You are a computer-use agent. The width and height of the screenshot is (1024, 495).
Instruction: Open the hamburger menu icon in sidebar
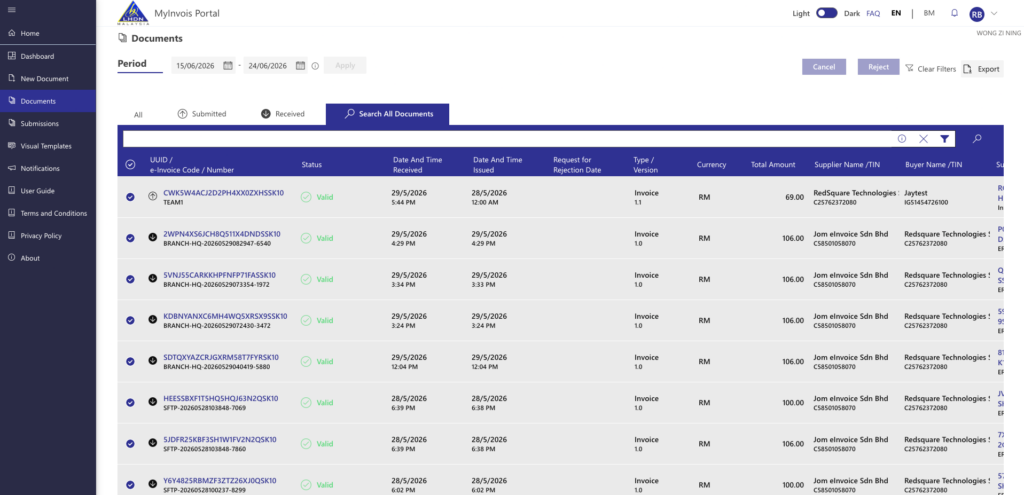point(12,10)
